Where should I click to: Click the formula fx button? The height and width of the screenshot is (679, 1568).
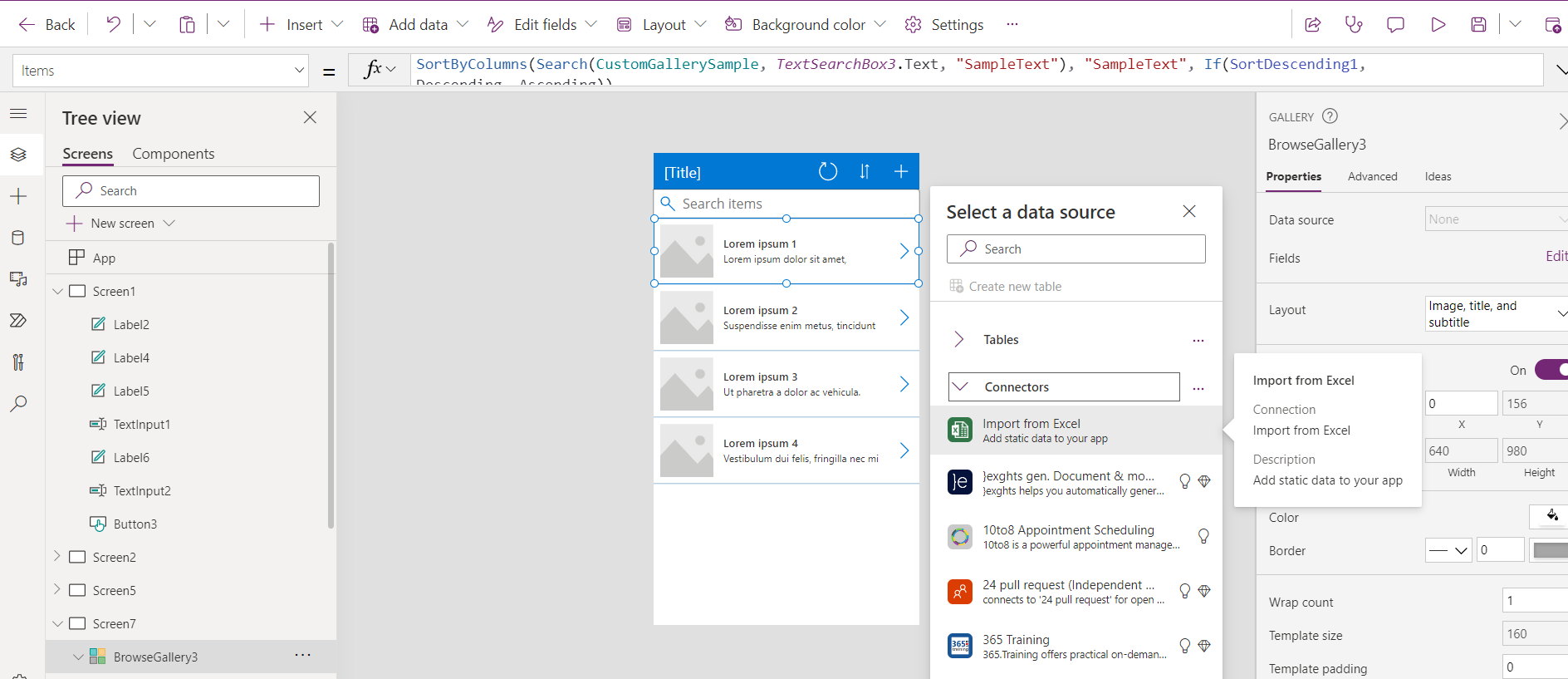click(380, 70)
